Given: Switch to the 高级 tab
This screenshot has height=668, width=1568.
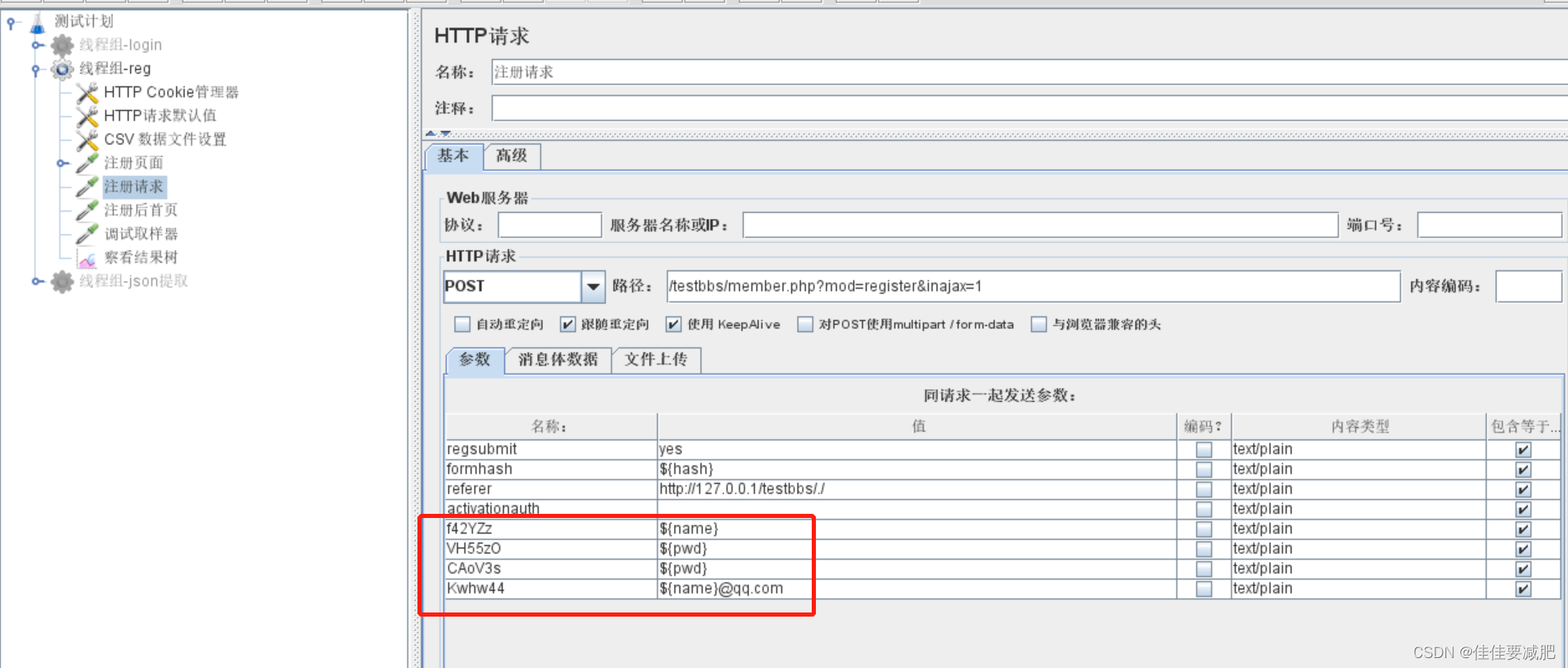Looking at the screenshot, I should pyautogui.click(x=512, y=156).
